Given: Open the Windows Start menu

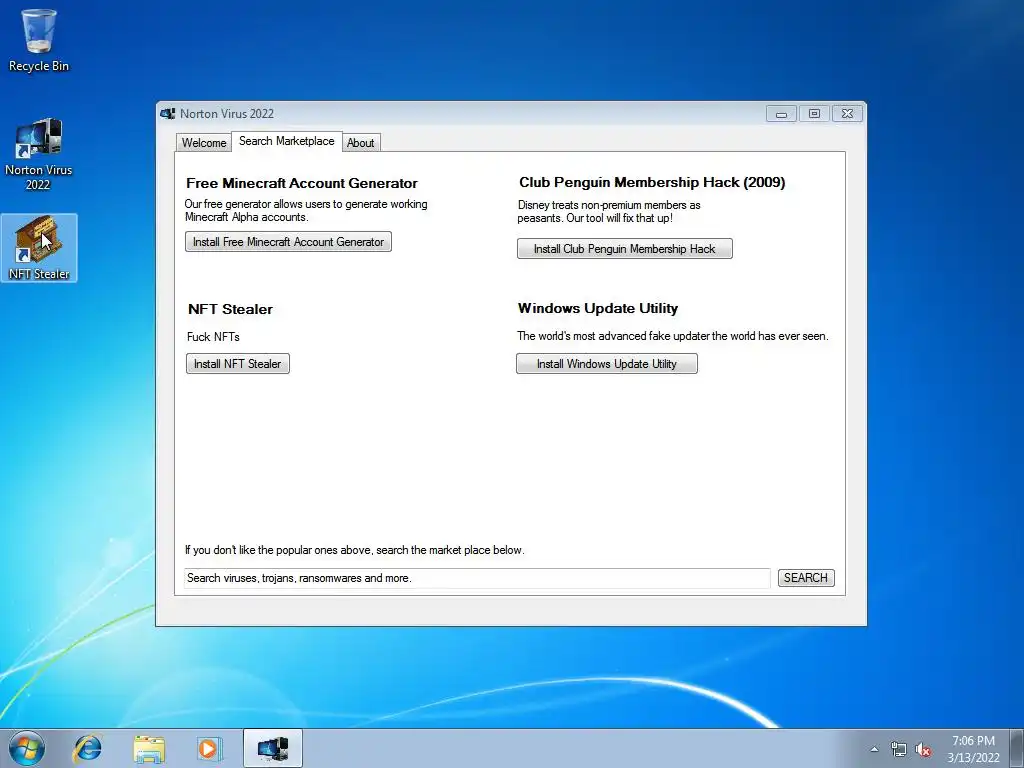Looking at the screenshot, I should (x=27, y=748).
